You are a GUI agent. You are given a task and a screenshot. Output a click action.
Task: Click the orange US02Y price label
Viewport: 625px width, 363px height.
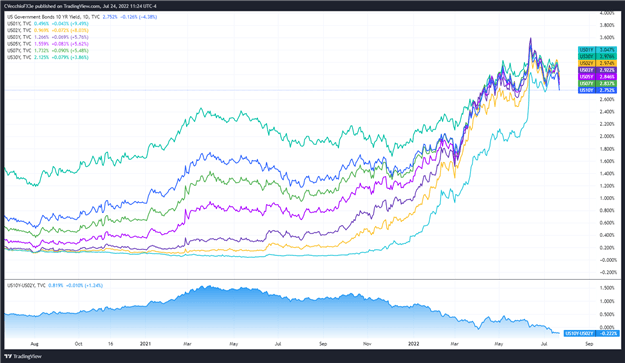tap(597, 63)
